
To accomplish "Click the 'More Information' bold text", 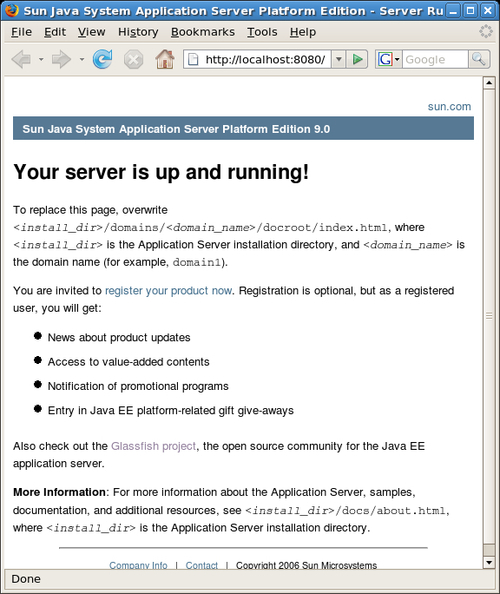I will point(59,492).
